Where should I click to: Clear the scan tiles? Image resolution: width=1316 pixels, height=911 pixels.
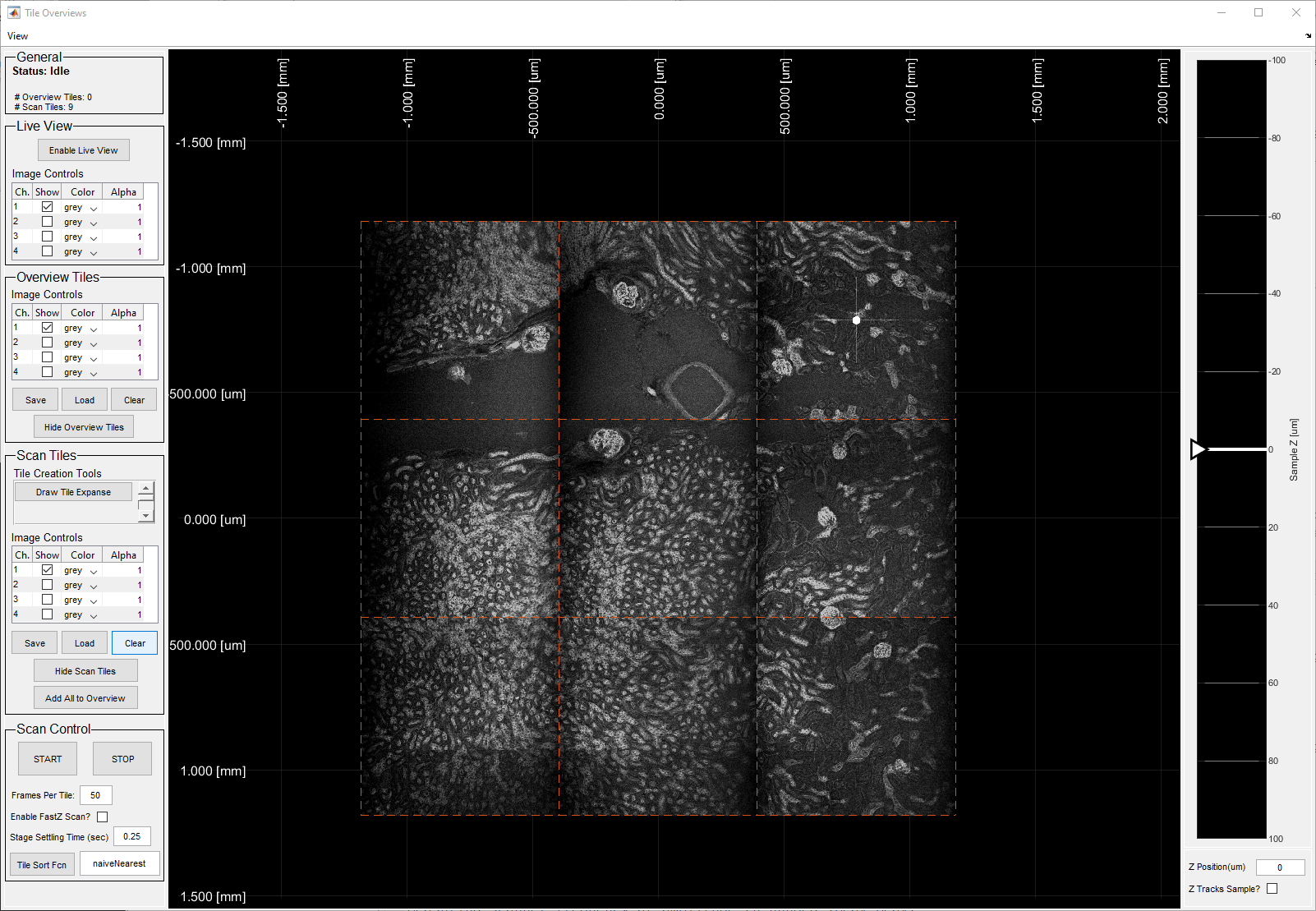pos(135,643)
